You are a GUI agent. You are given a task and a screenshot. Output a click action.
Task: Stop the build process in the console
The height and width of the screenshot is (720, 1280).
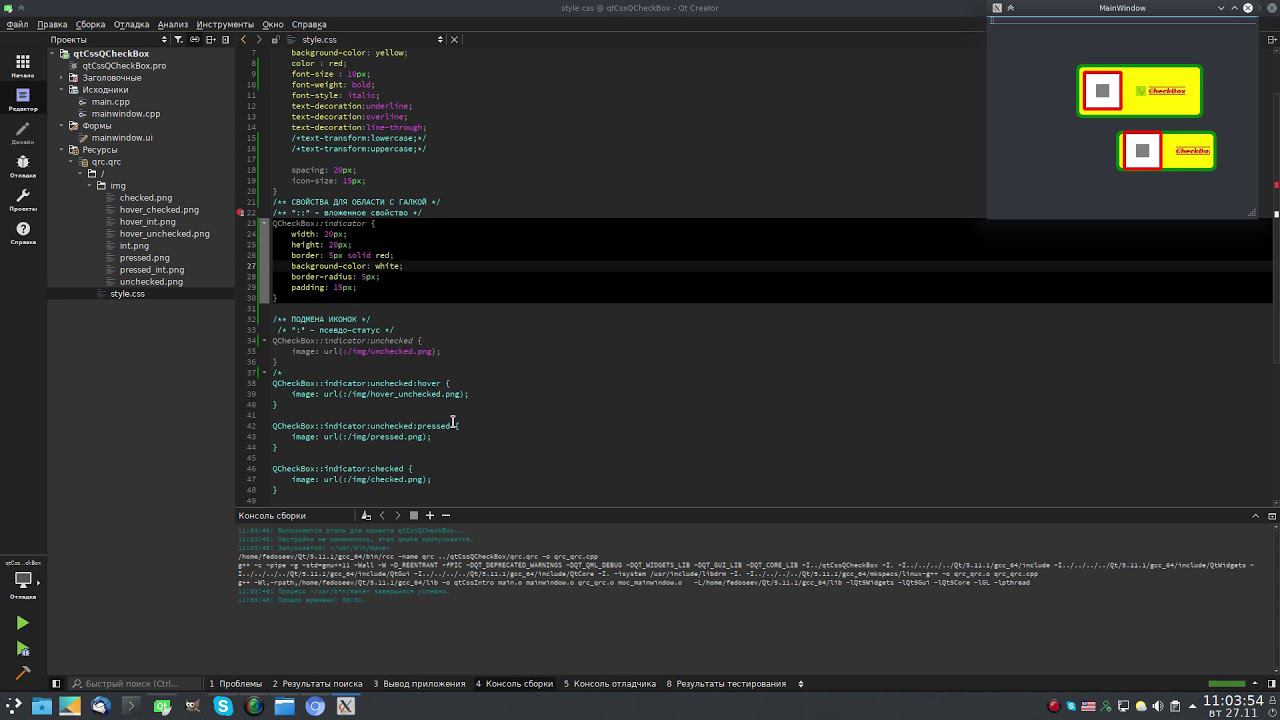point(413,516)
